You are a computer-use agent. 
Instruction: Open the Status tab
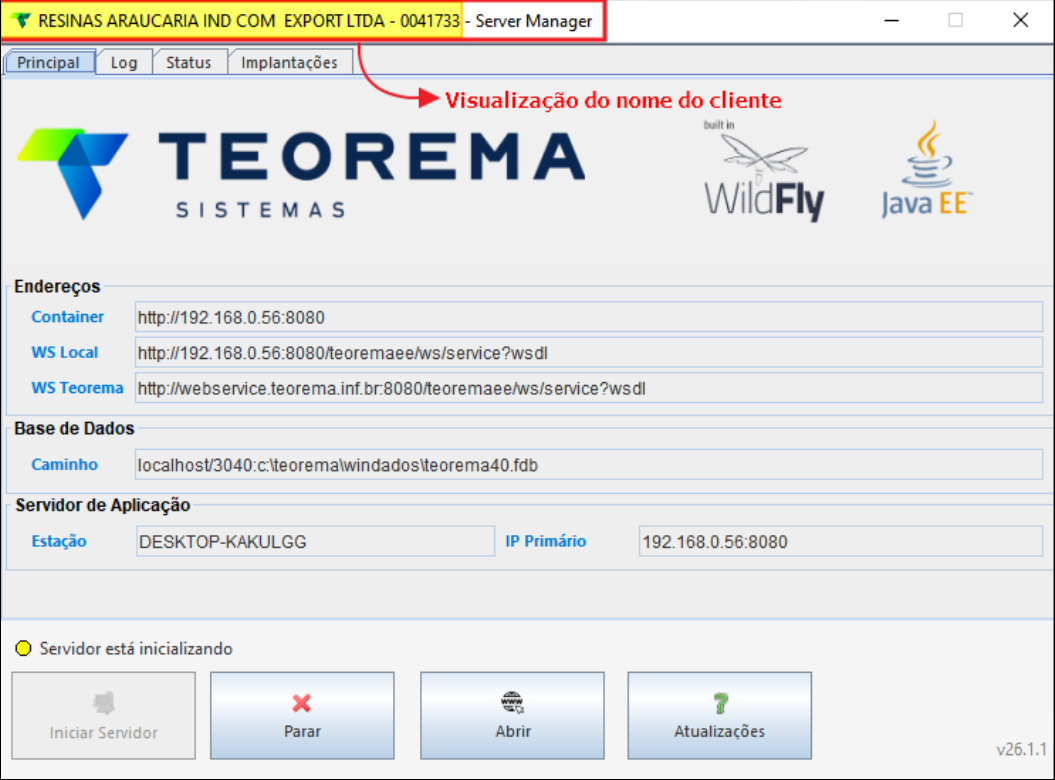click(188, 62)
